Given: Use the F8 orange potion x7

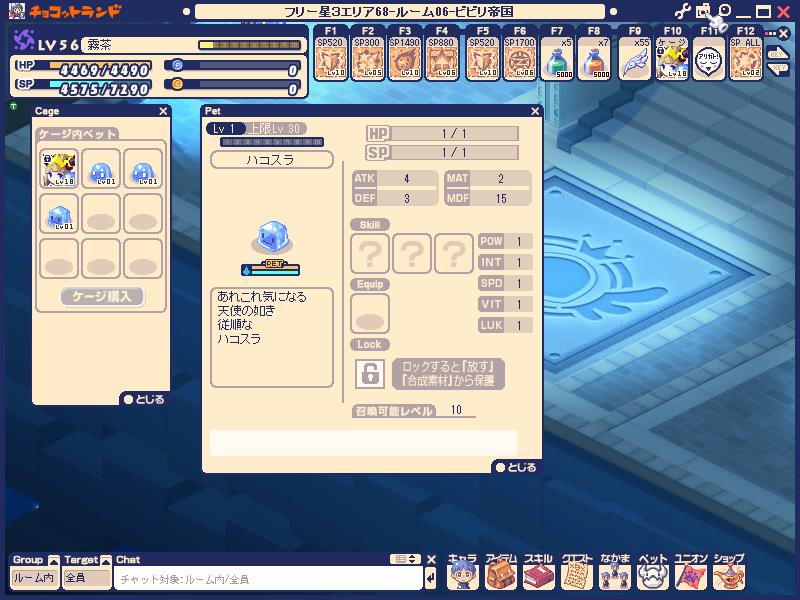Looking at the screenshot, I should pyautogui.click(x=594, y=58).
